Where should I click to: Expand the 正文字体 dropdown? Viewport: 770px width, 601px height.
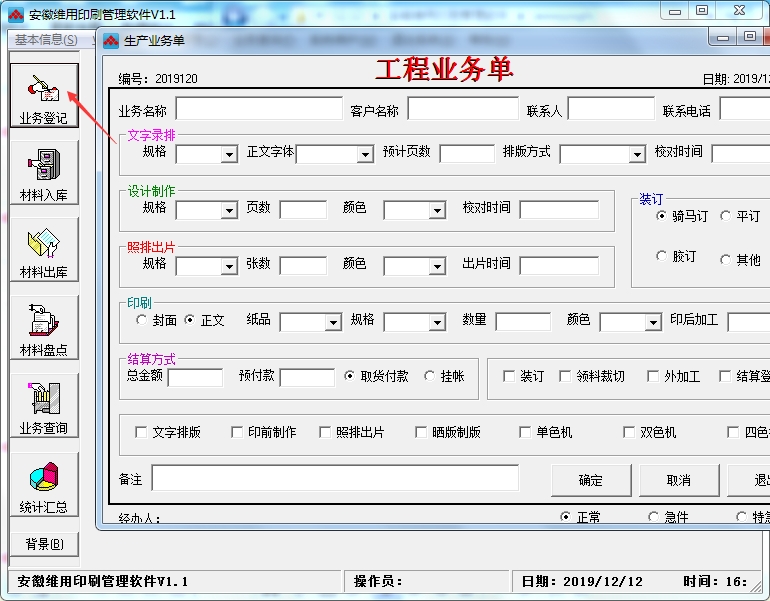(364, 154)
